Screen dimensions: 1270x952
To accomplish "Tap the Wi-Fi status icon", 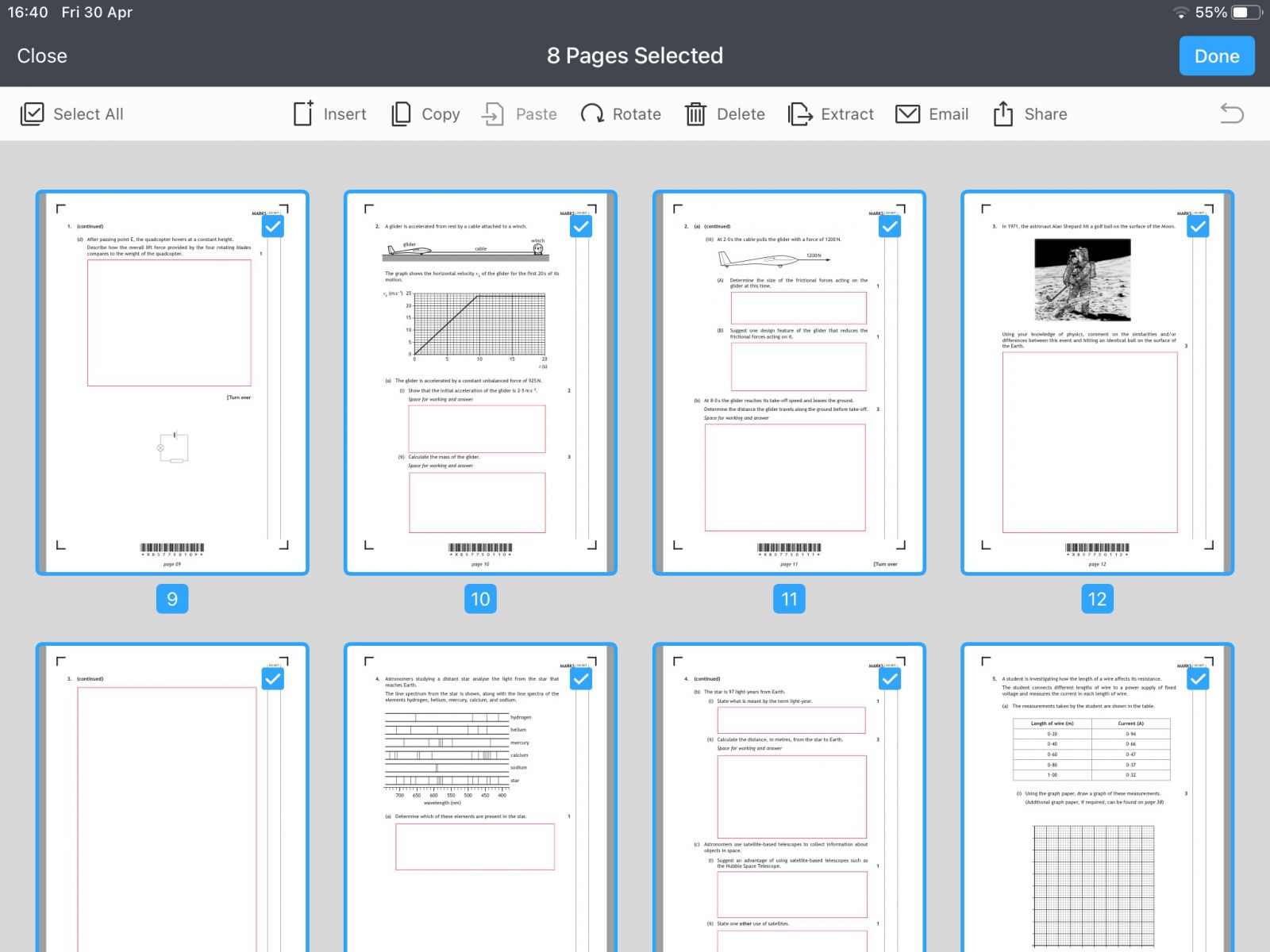I will 1181,13.
